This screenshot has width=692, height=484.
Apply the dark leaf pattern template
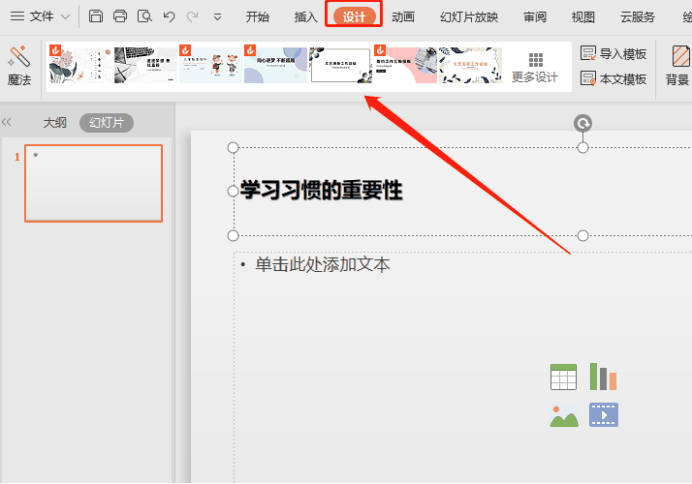tap(470, 65)
